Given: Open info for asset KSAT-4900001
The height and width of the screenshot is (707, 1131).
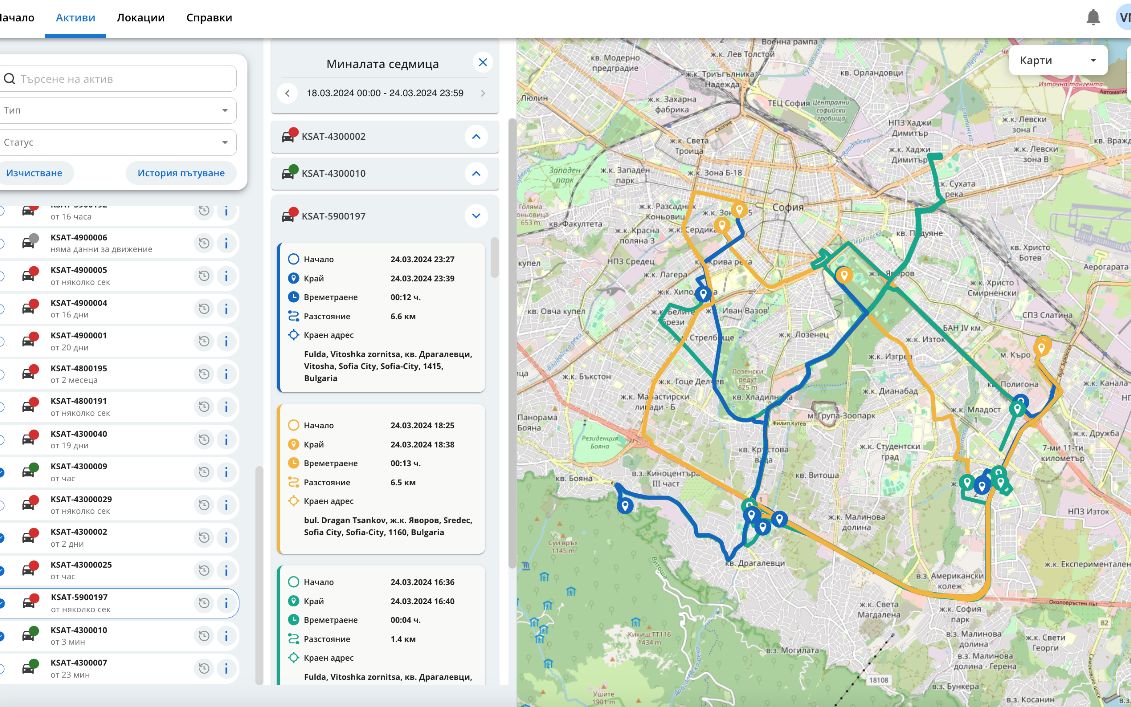Looking at the screenshot, I should tap(226, 341).
